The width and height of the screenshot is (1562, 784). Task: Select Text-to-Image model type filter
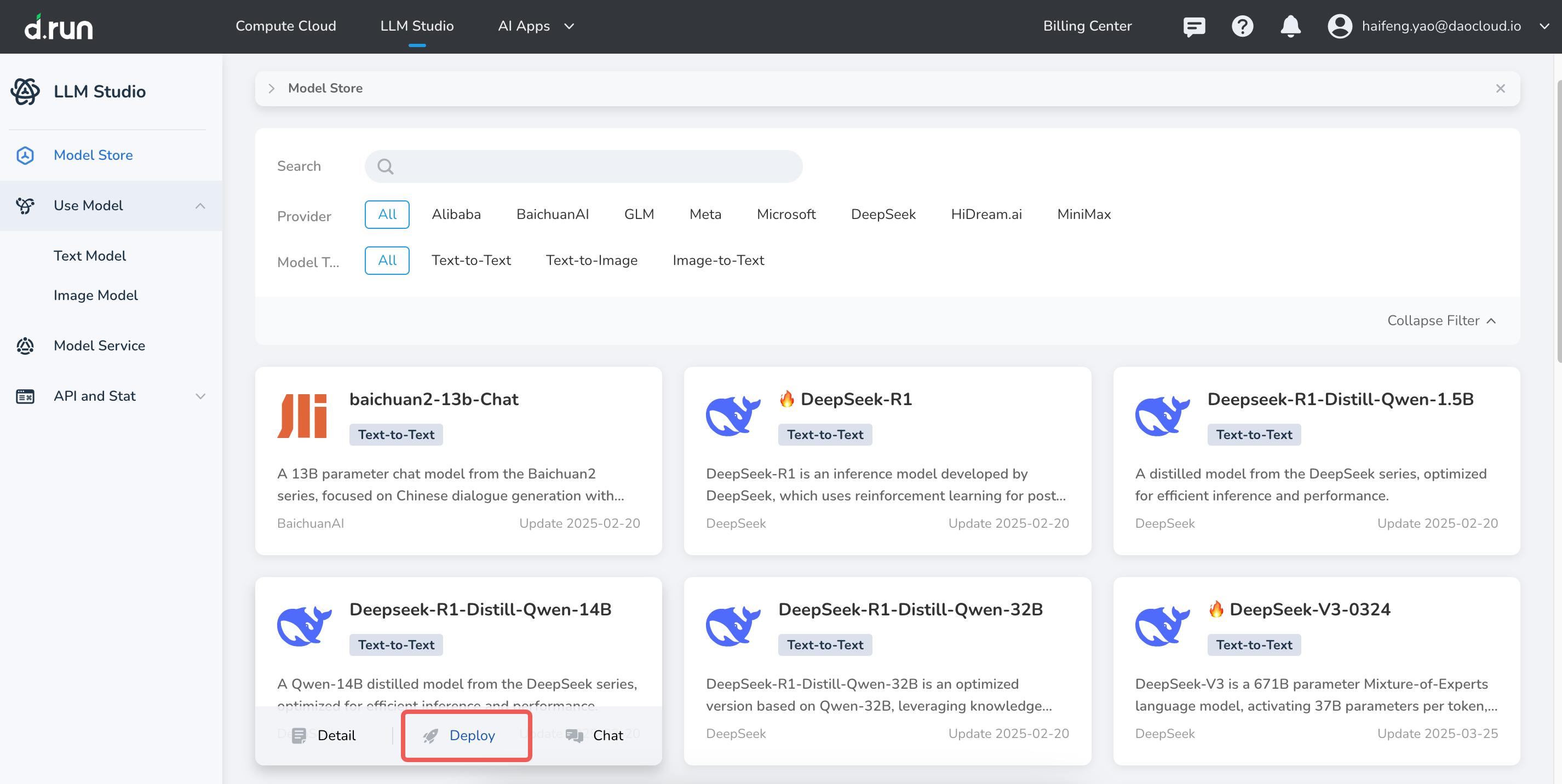point(591,260)
